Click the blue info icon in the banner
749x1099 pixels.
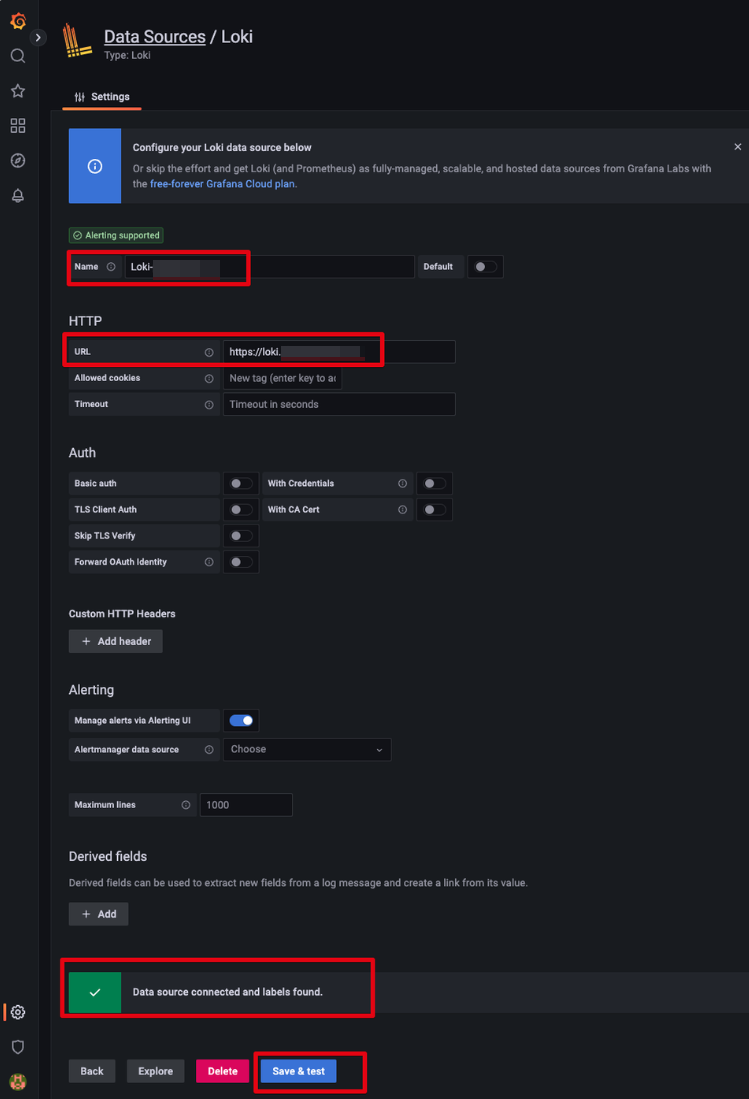tap(95, 166)
